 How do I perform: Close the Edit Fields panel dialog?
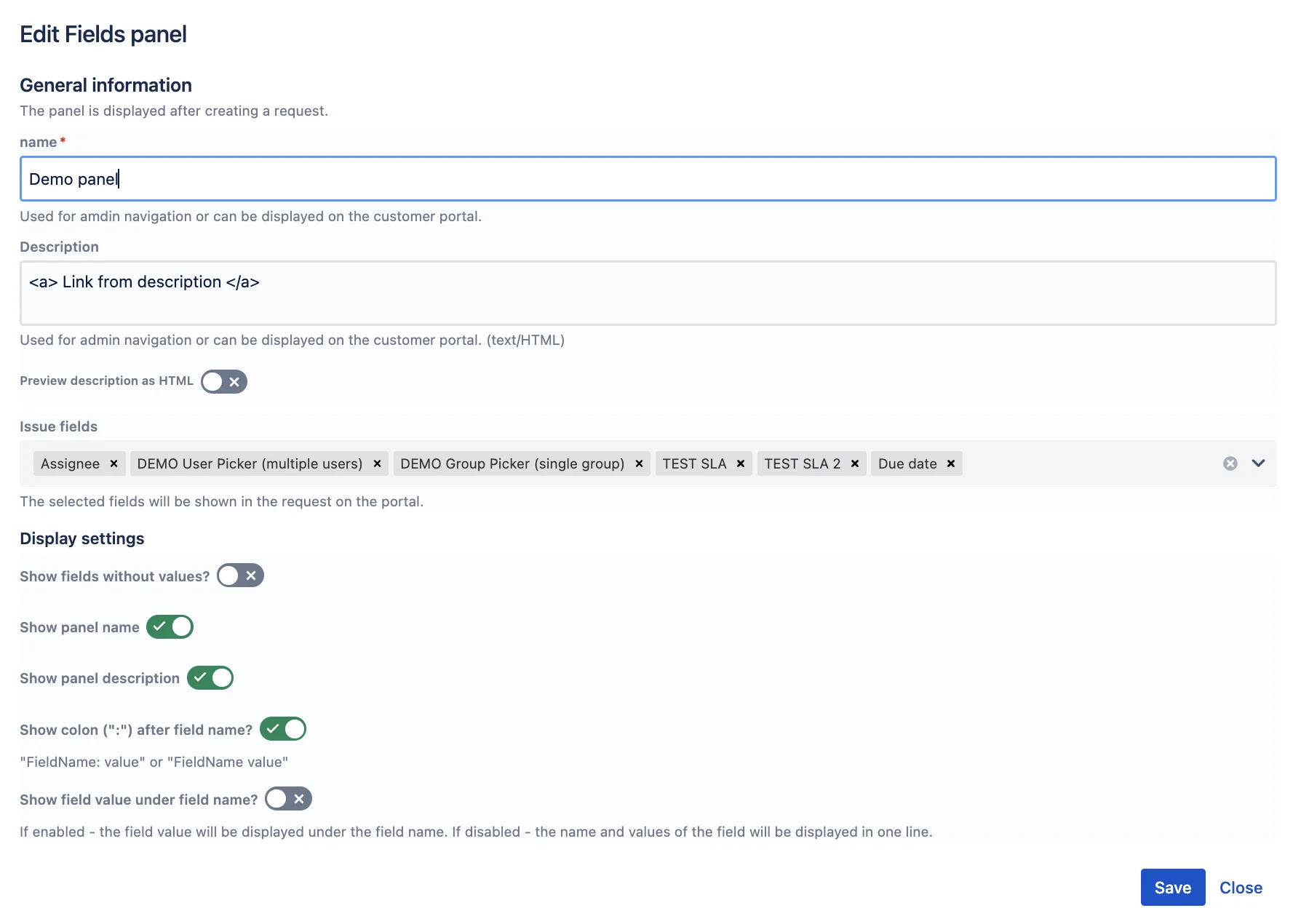(x=1241, y=888)
